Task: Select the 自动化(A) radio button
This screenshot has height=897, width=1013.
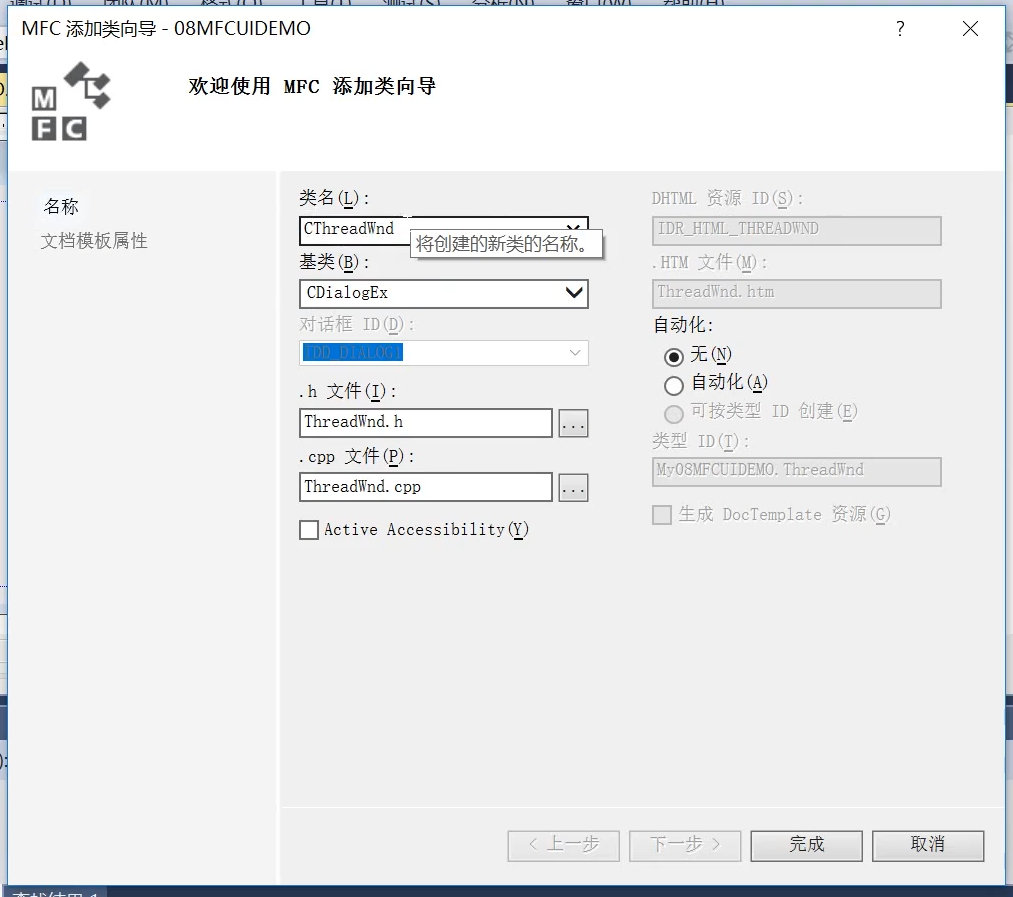Action: (x=673, y=385)
